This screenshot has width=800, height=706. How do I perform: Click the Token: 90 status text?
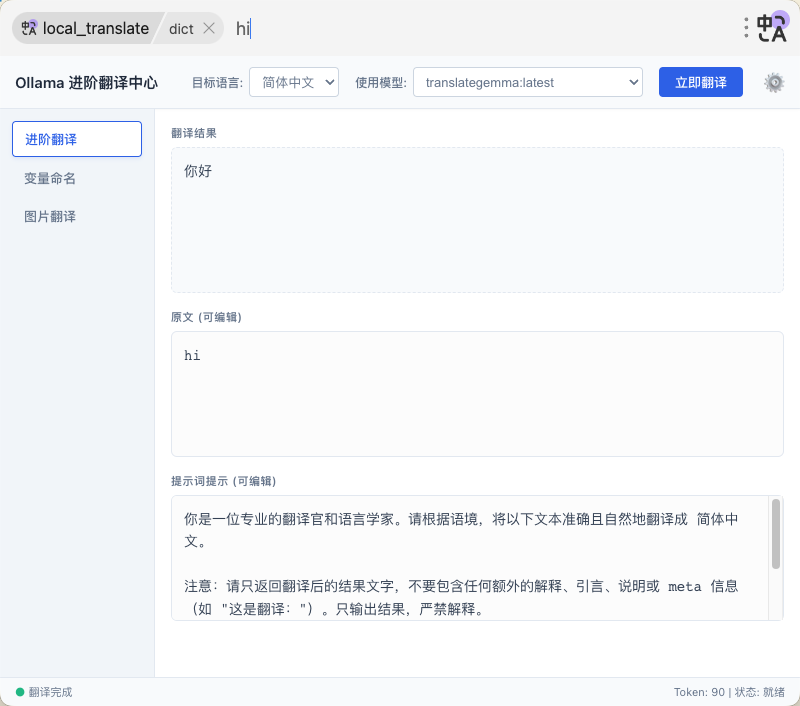click(699, 692)
